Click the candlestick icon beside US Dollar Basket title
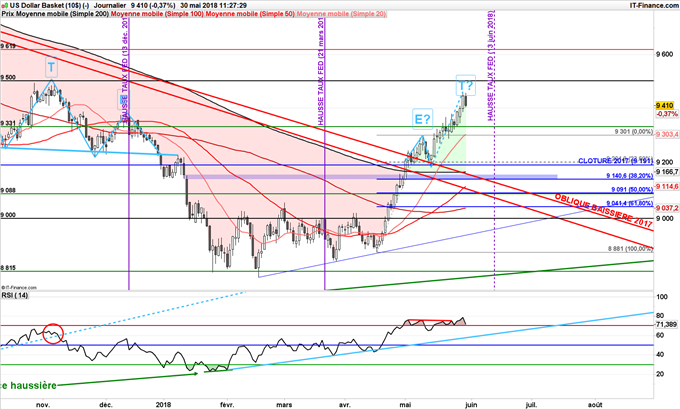Screen dimensions: 680x409 point(4,6)
